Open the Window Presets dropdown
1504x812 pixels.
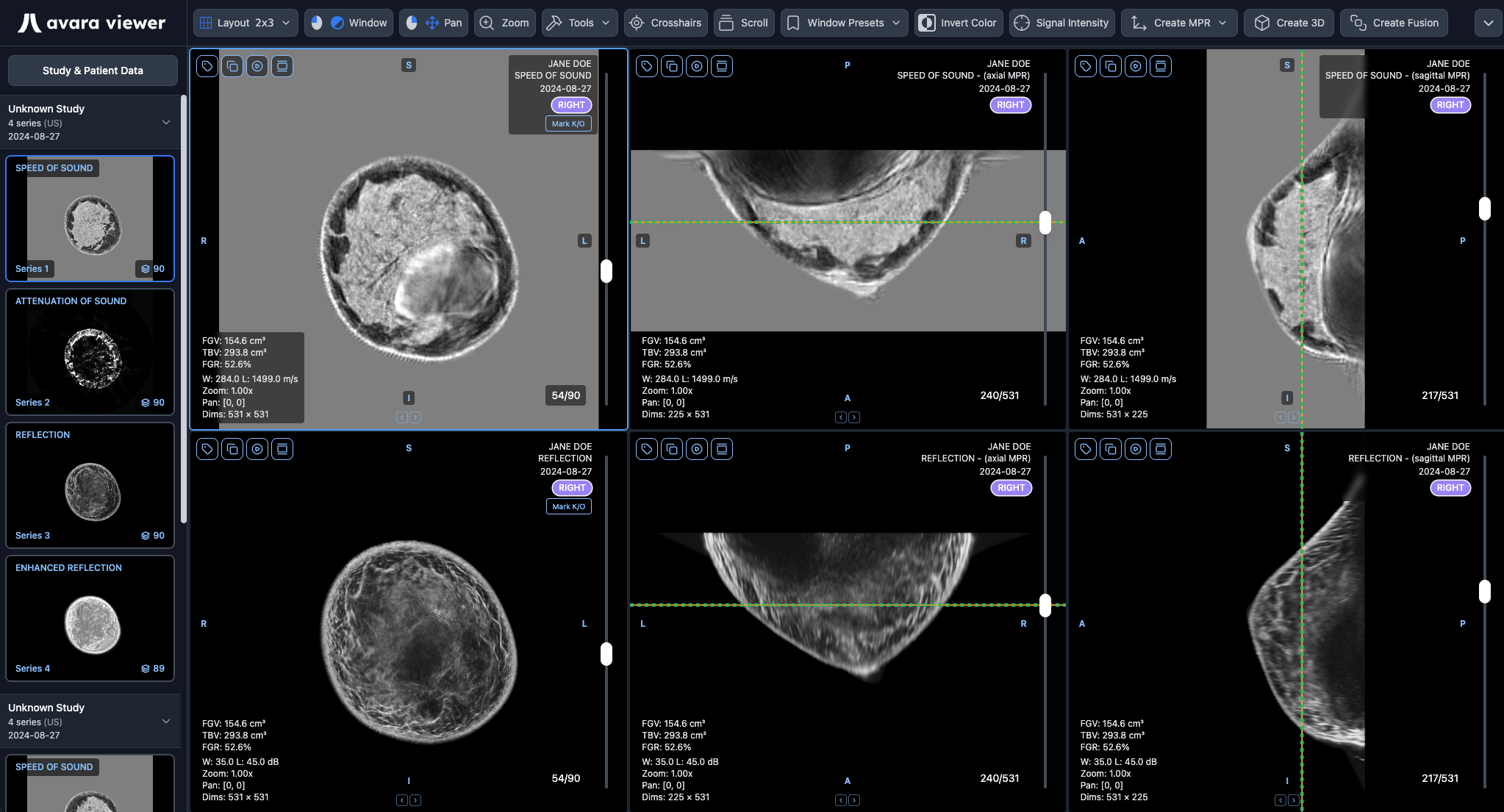(x=844, y=23)
